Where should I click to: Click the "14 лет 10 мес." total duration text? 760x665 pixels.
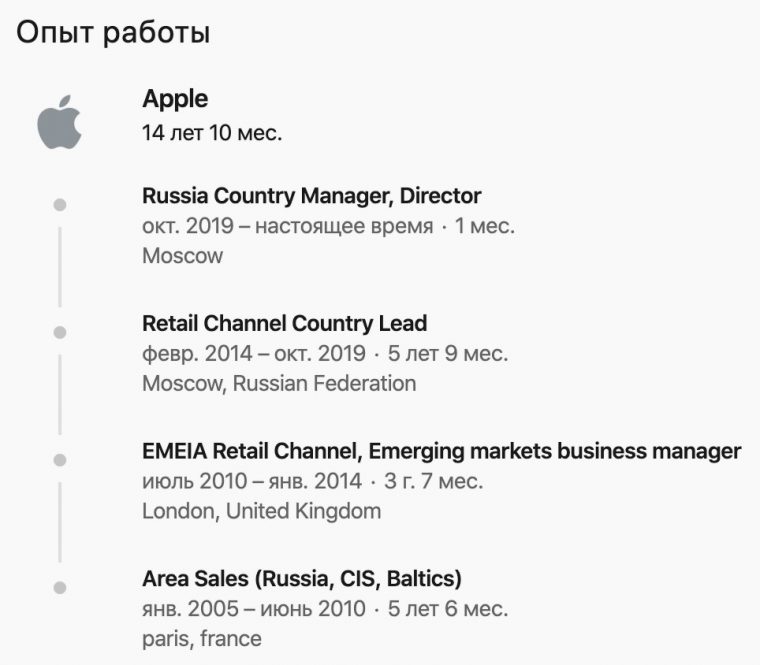coord(212,133)
